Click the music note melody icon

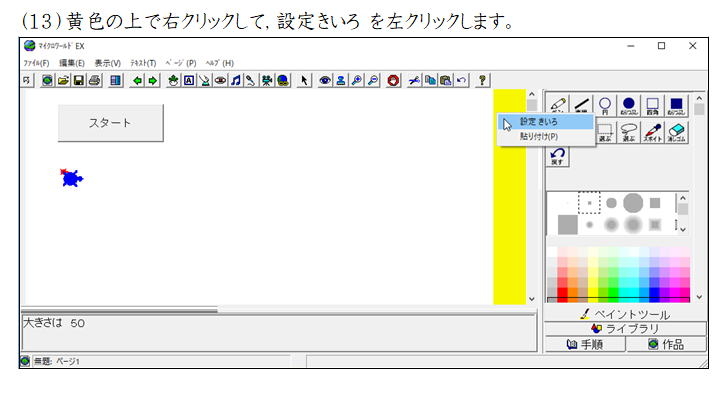coord(236,80)
